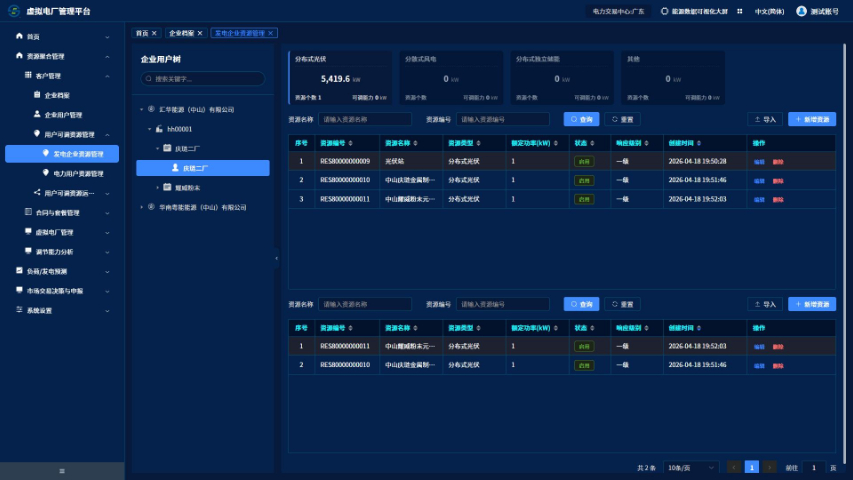Collapse the 用户可调资源管理 sidebar group
The width and height of the screenshot is (853, 480).
pos(107,135)
